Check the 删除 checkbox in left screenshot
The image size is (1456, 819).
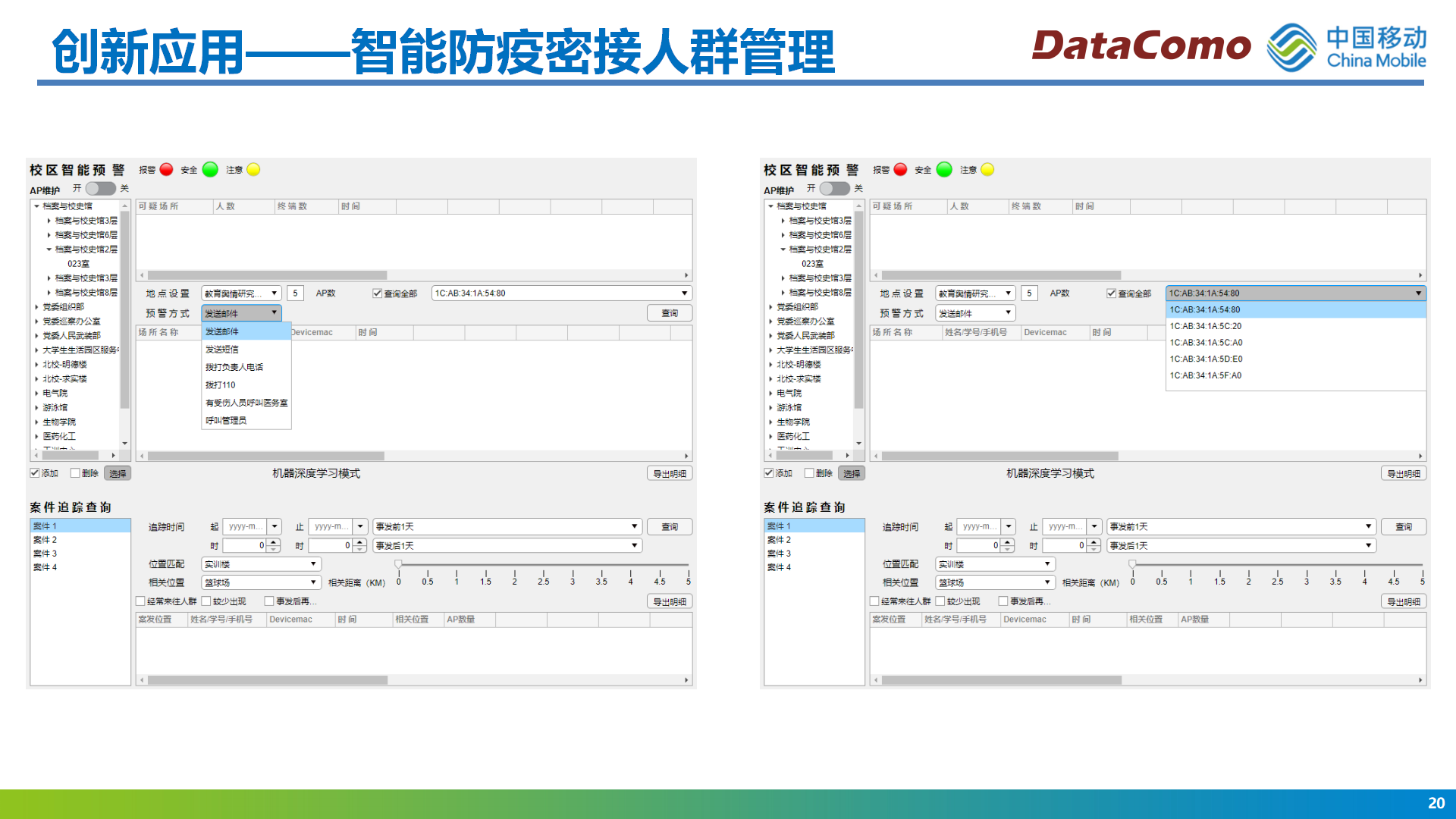[75, 473]
